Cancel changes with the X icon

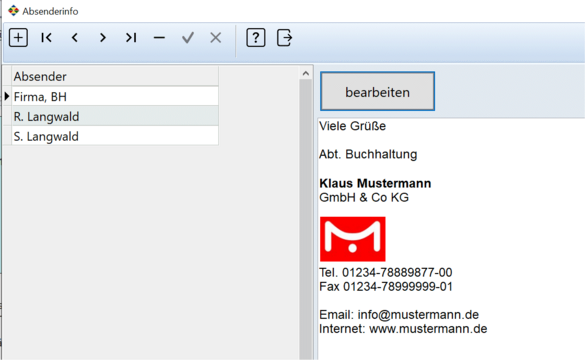pos(216,38)
